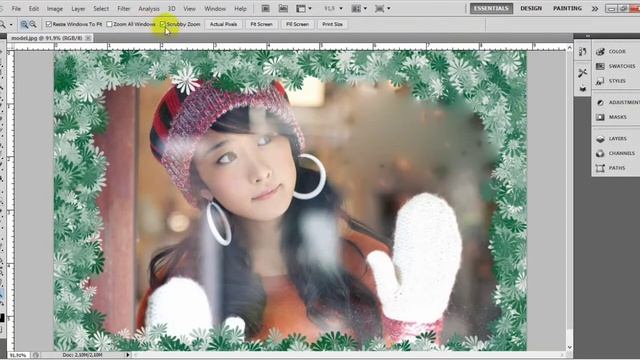Open the View Extras icon menu
Screen dimensions: 640x360
[x=301, y=8]
